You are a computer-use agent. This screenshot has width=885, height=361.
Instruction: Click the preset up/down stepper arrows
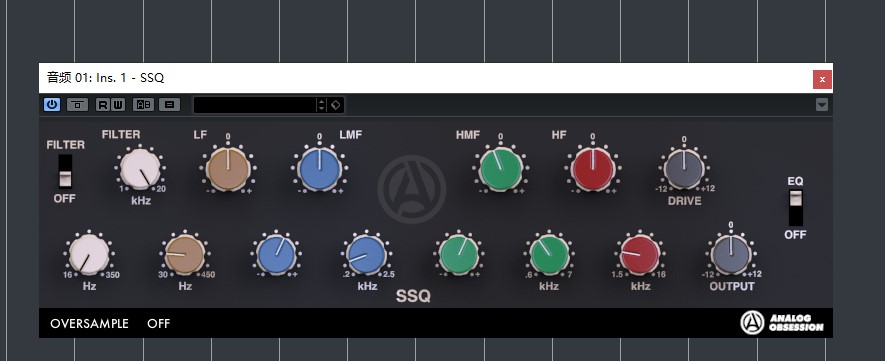[321, 105]
